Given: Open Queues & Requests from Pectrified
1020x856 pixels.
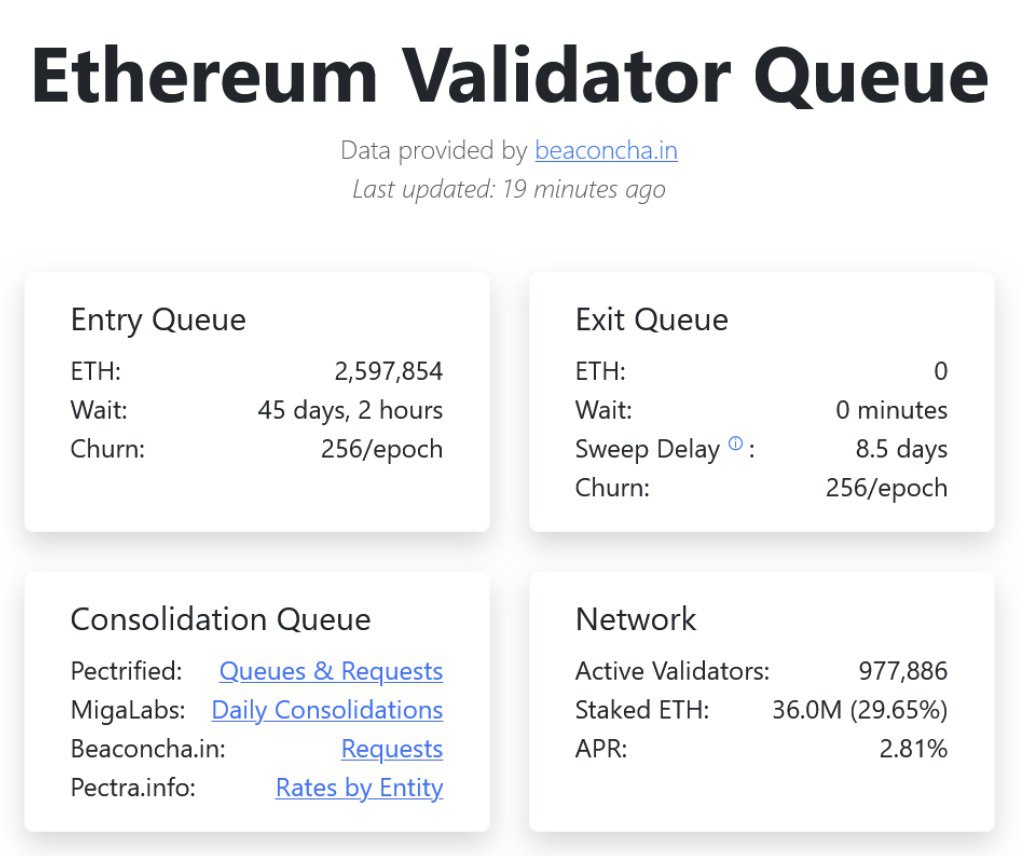Looking at the screenshot, I should tap(330, 671).
